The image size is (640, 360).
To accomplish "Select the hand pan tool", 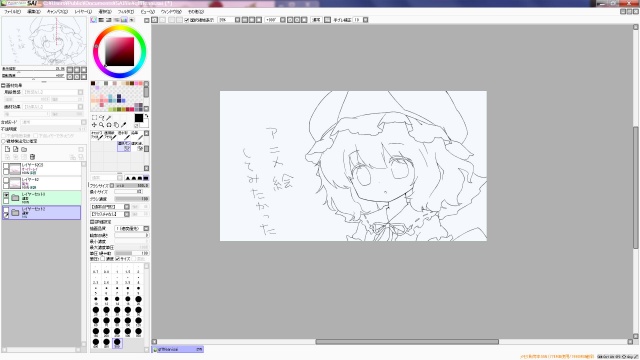I will coord(116,125).
